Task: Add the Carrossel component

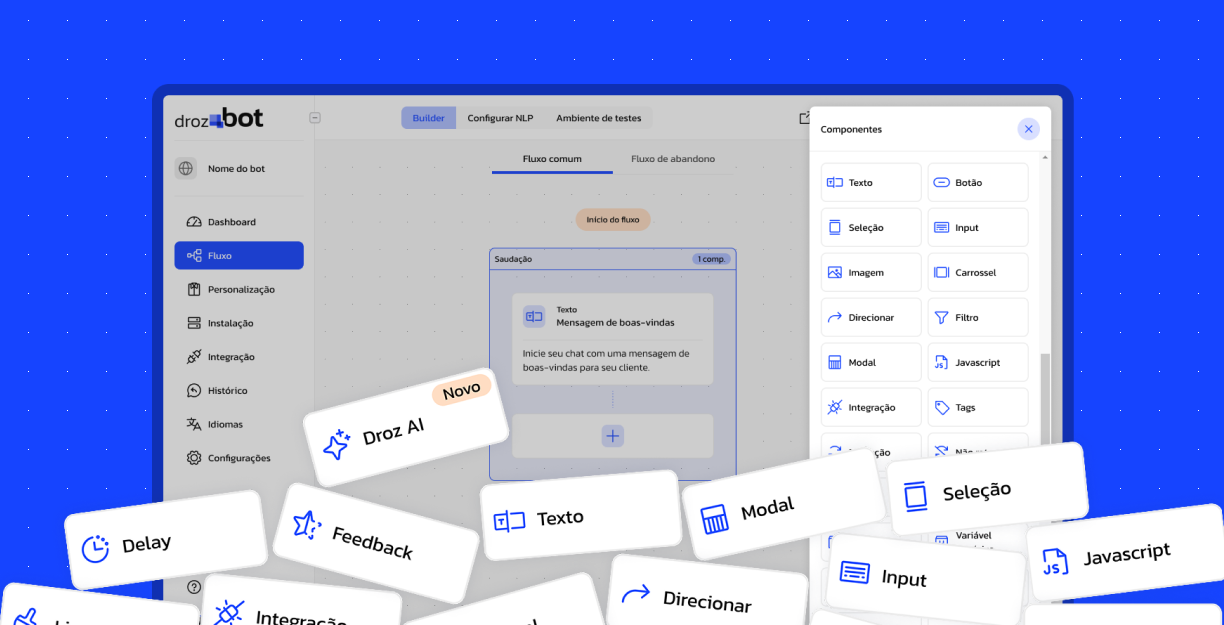Action: coord(978,272)
